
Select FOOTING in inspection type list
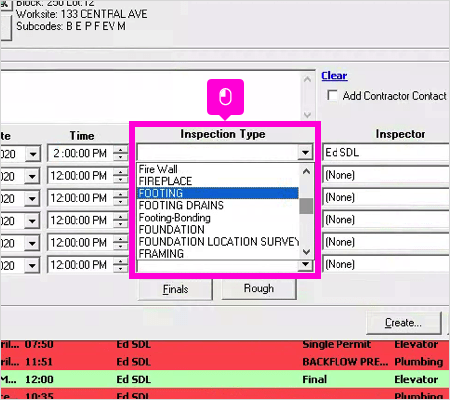point(218,193)
